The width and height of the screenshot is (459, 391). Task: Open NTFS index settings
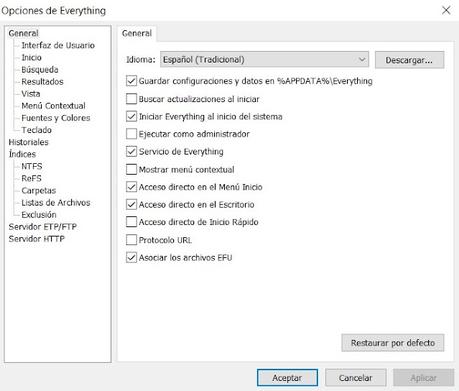click(32, 166)
